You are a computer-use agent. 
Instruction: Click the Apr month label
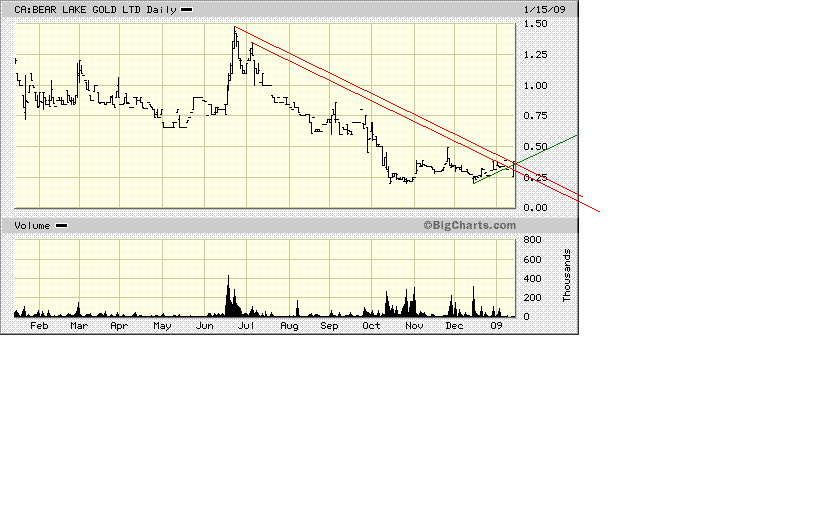click(119, 326)
